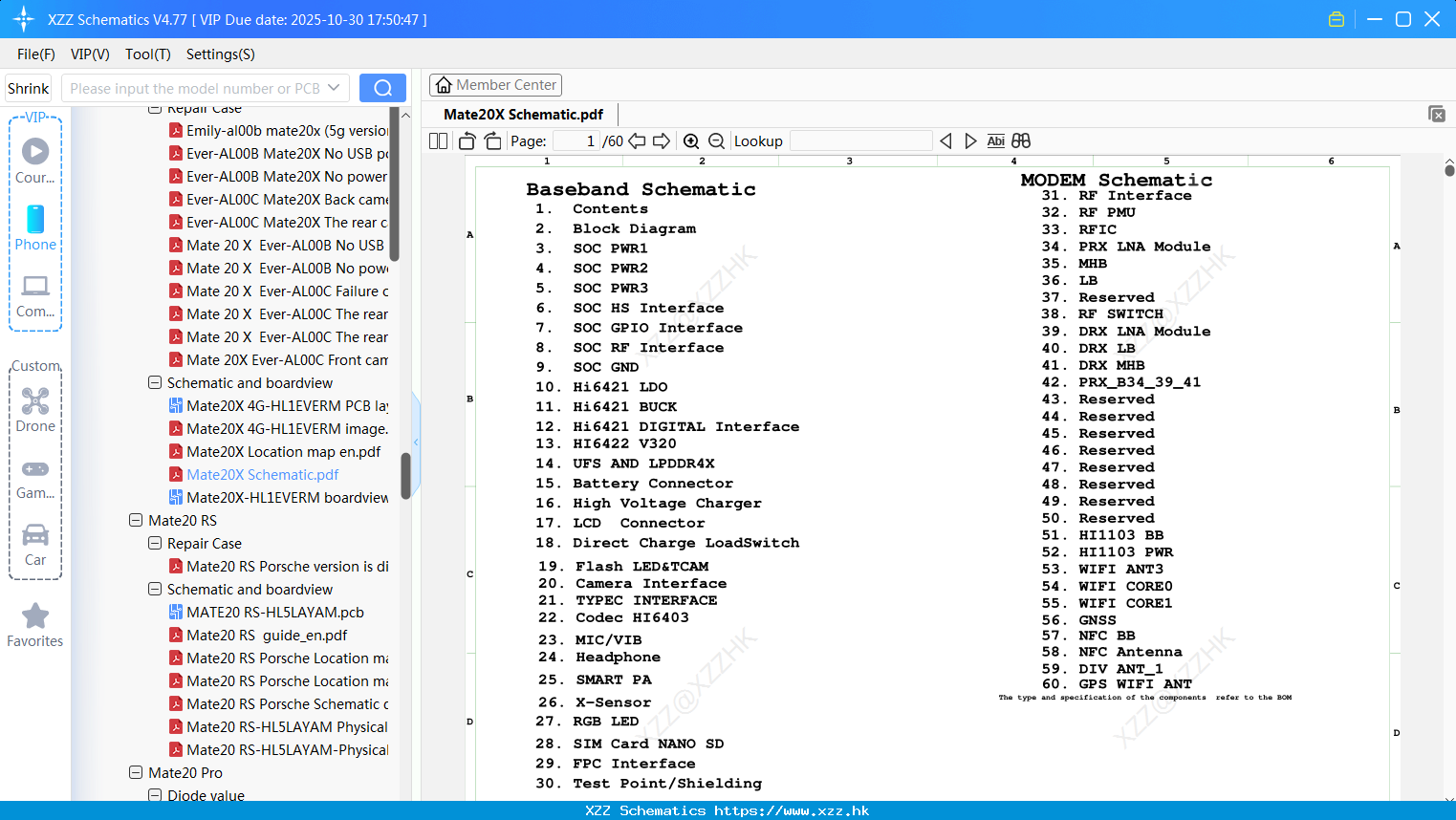
Task: Open Mate20X 4G-HL1EVERM PCB layout file
Action: tap(287, 406)
